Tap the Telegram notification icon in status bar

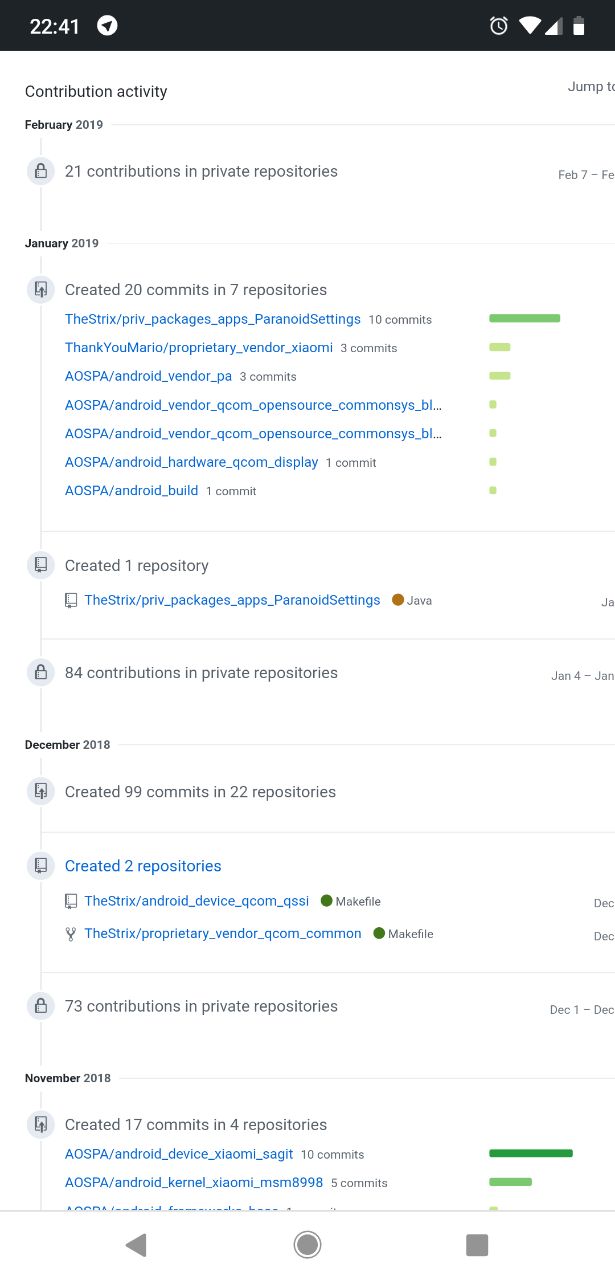click(107, 26)
